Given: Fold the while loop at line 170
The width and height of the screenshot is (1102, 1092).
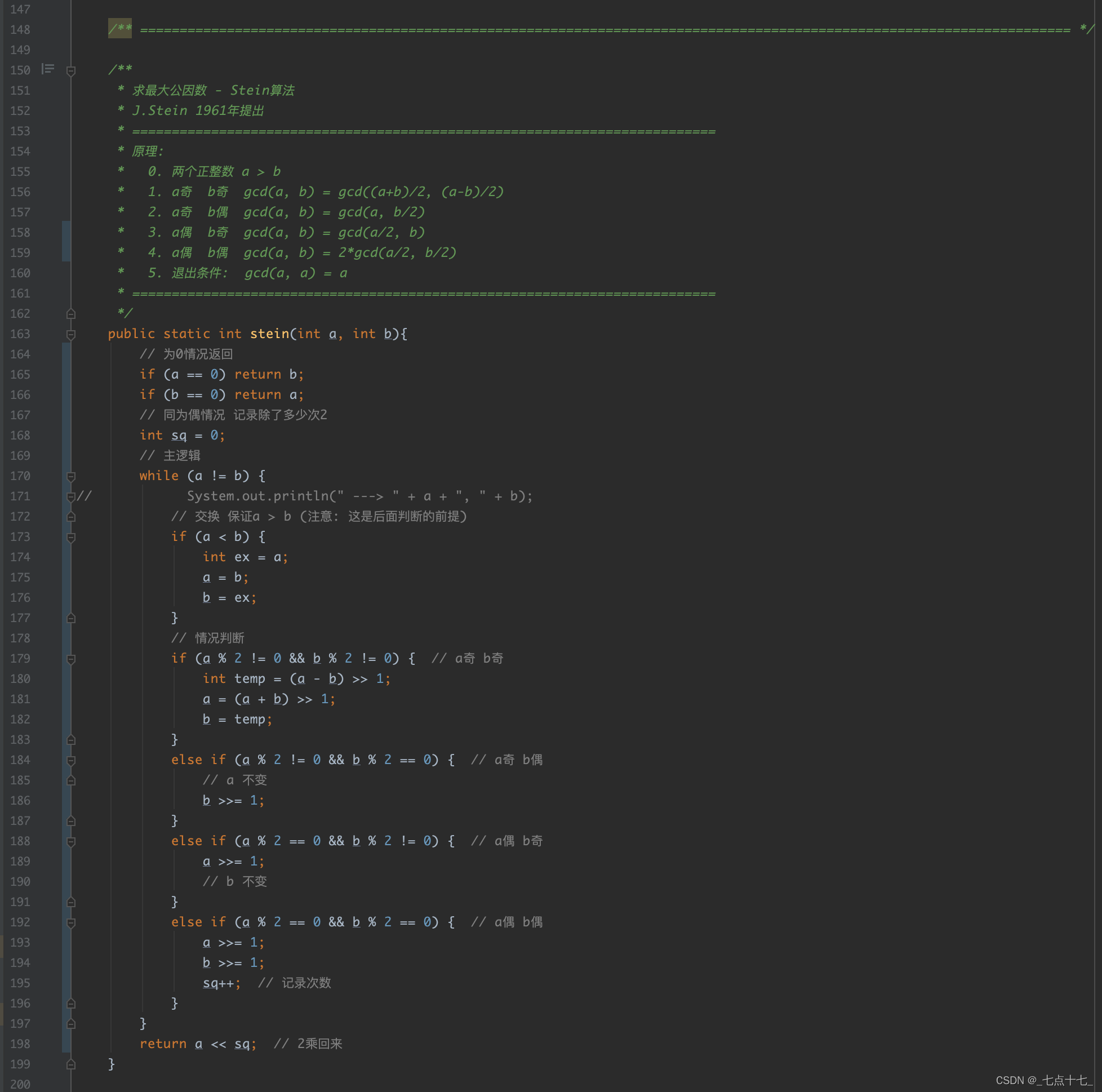Looking at the screenshot, I should click(72, 476).
